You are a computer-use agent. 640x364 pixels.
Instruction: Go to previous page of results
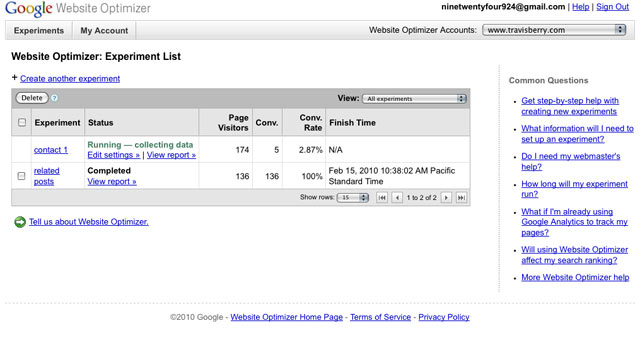click(x=397, y=198)
